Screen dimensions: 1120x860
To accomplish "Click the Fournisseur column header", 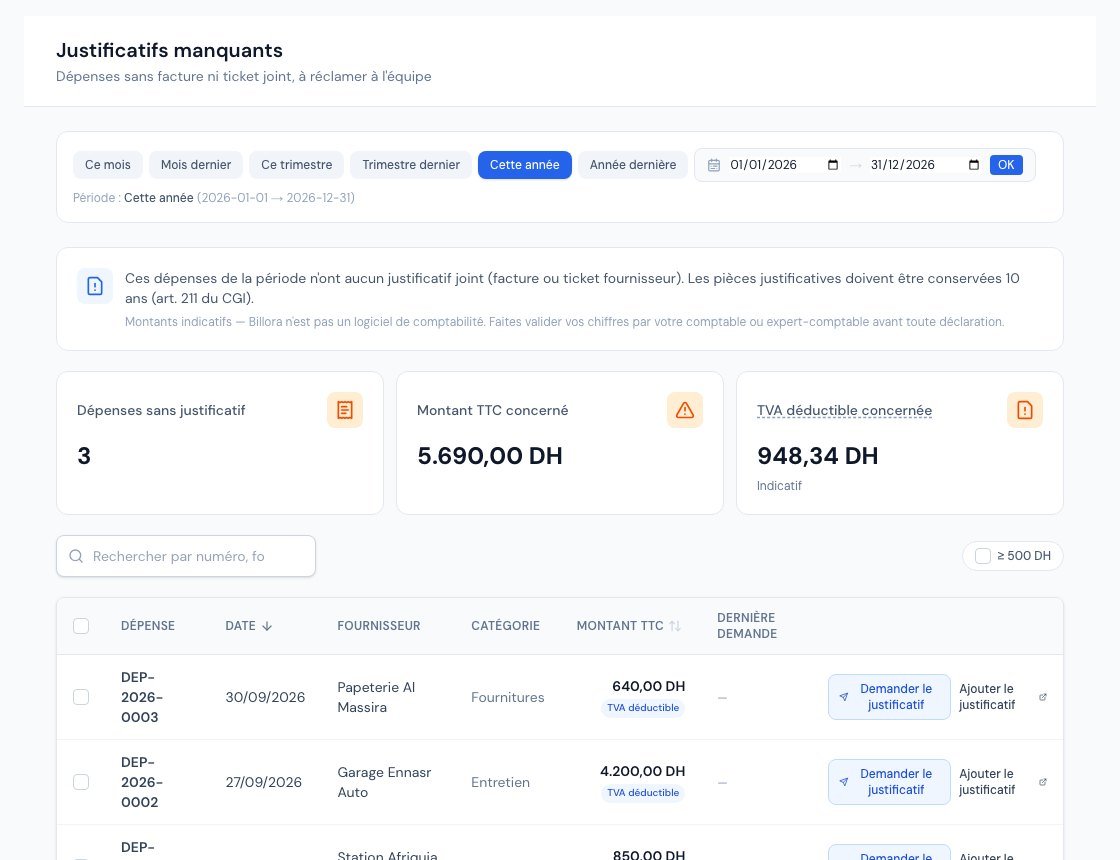I will pyautogui.click(x=379, y=626).
